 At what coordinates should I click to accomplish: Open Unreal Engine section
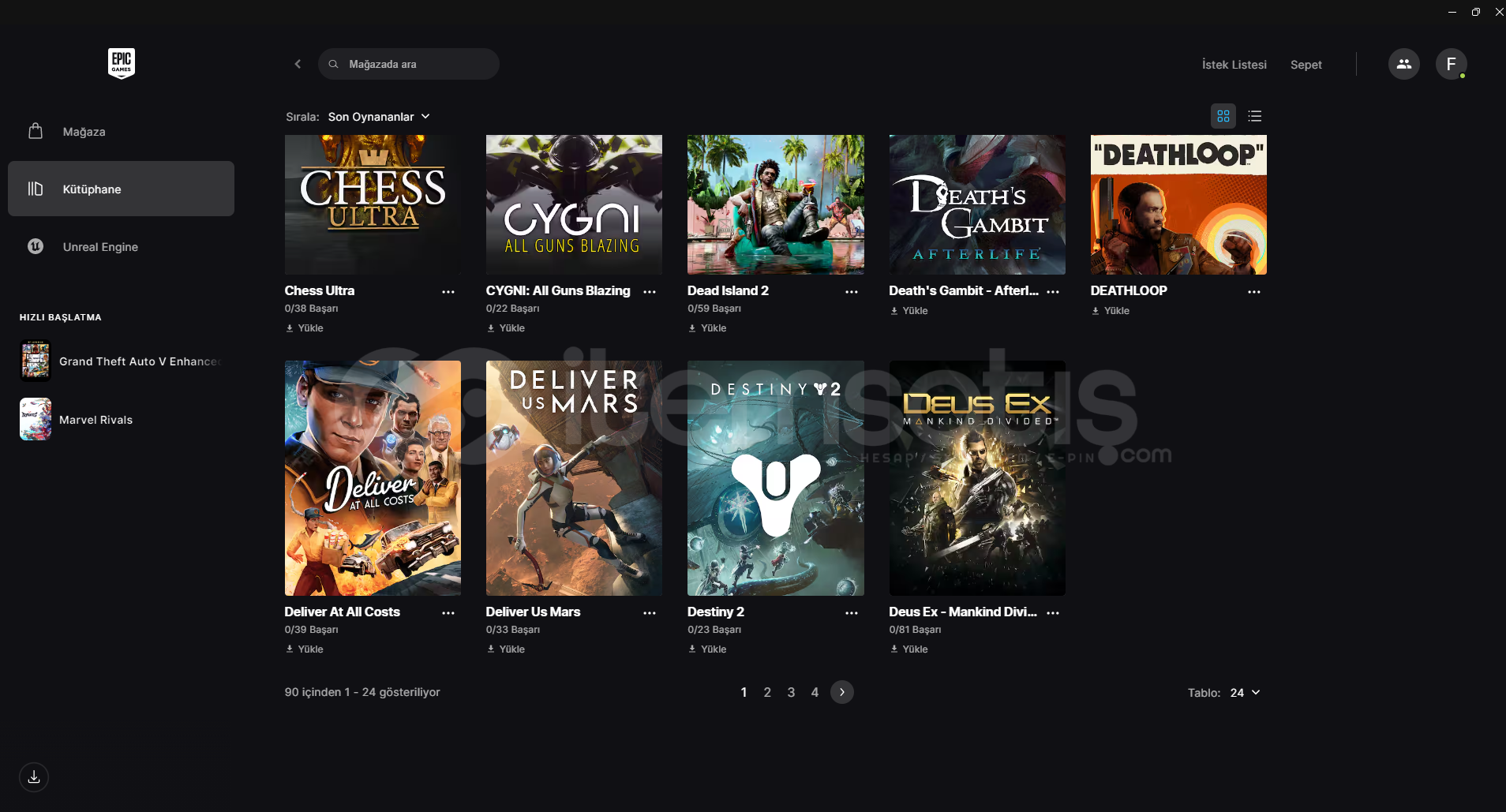[121, 246]
